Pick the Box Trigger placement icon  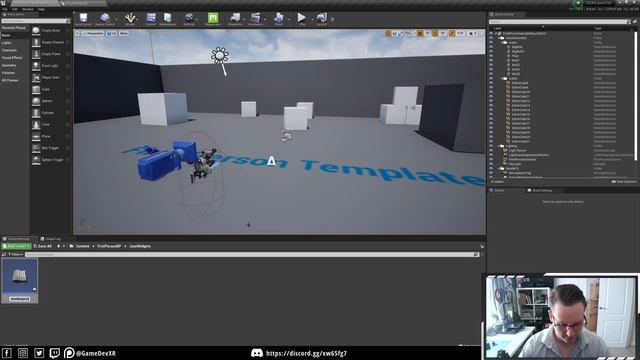[36, 148]
